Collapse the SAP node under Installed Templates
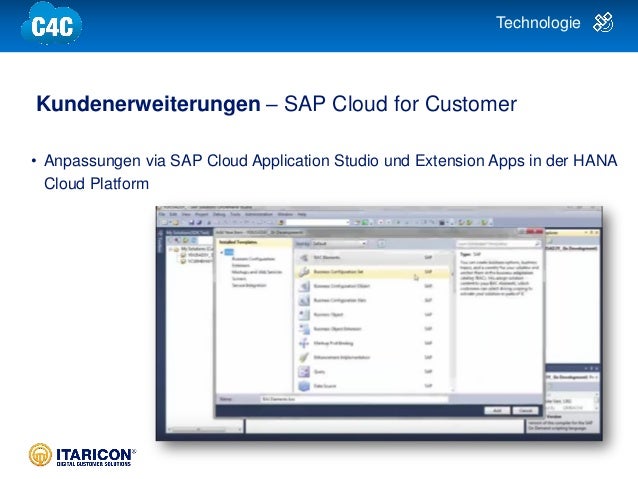The width and height of the screenshot is (638, 479). (222, 252)
